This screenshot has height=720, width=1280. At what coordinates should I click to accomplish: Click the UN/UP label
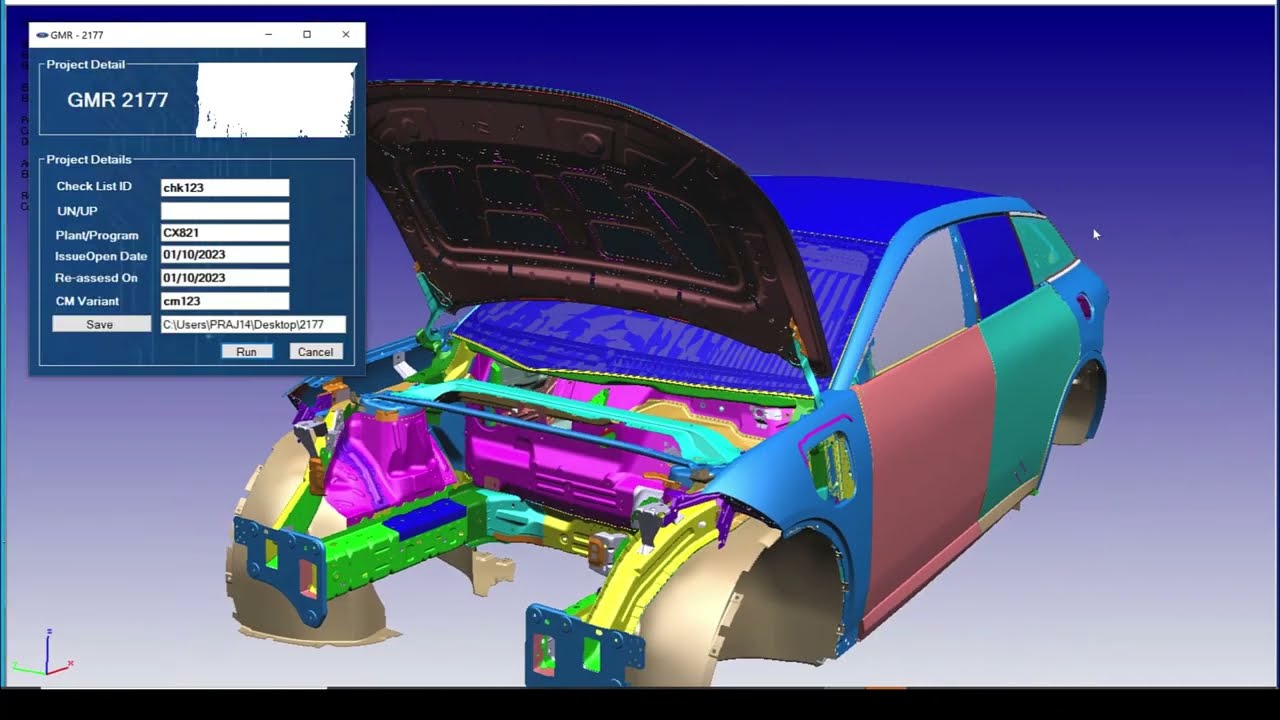click(x=77, y=211)
